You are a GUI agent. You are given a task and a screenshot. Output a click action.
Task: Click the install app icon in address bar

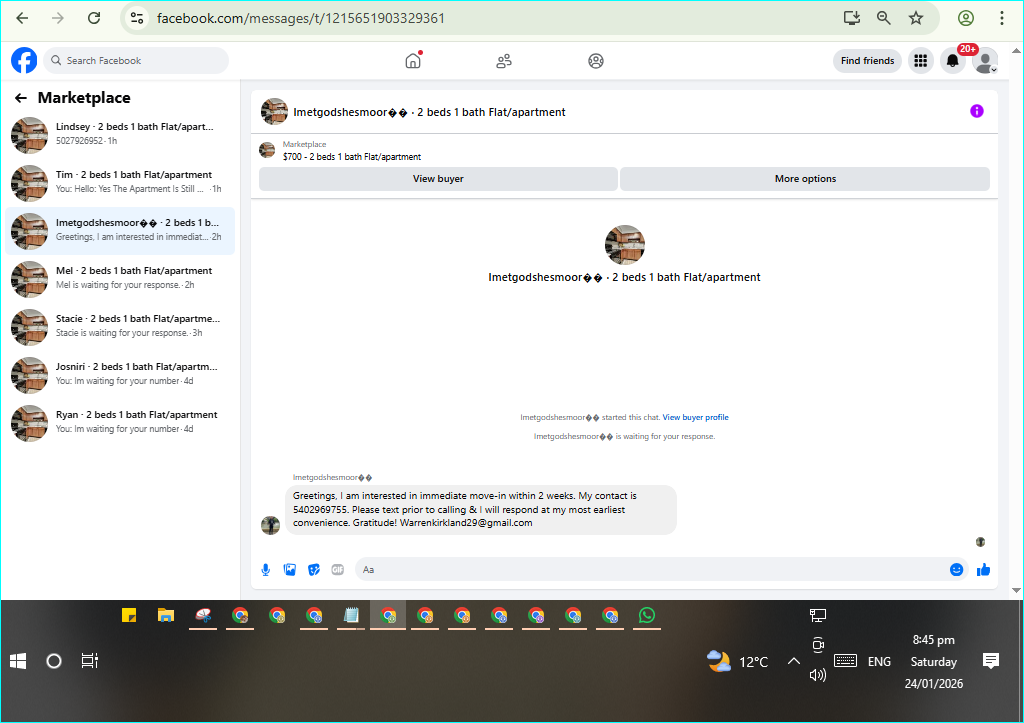point(852,18)
